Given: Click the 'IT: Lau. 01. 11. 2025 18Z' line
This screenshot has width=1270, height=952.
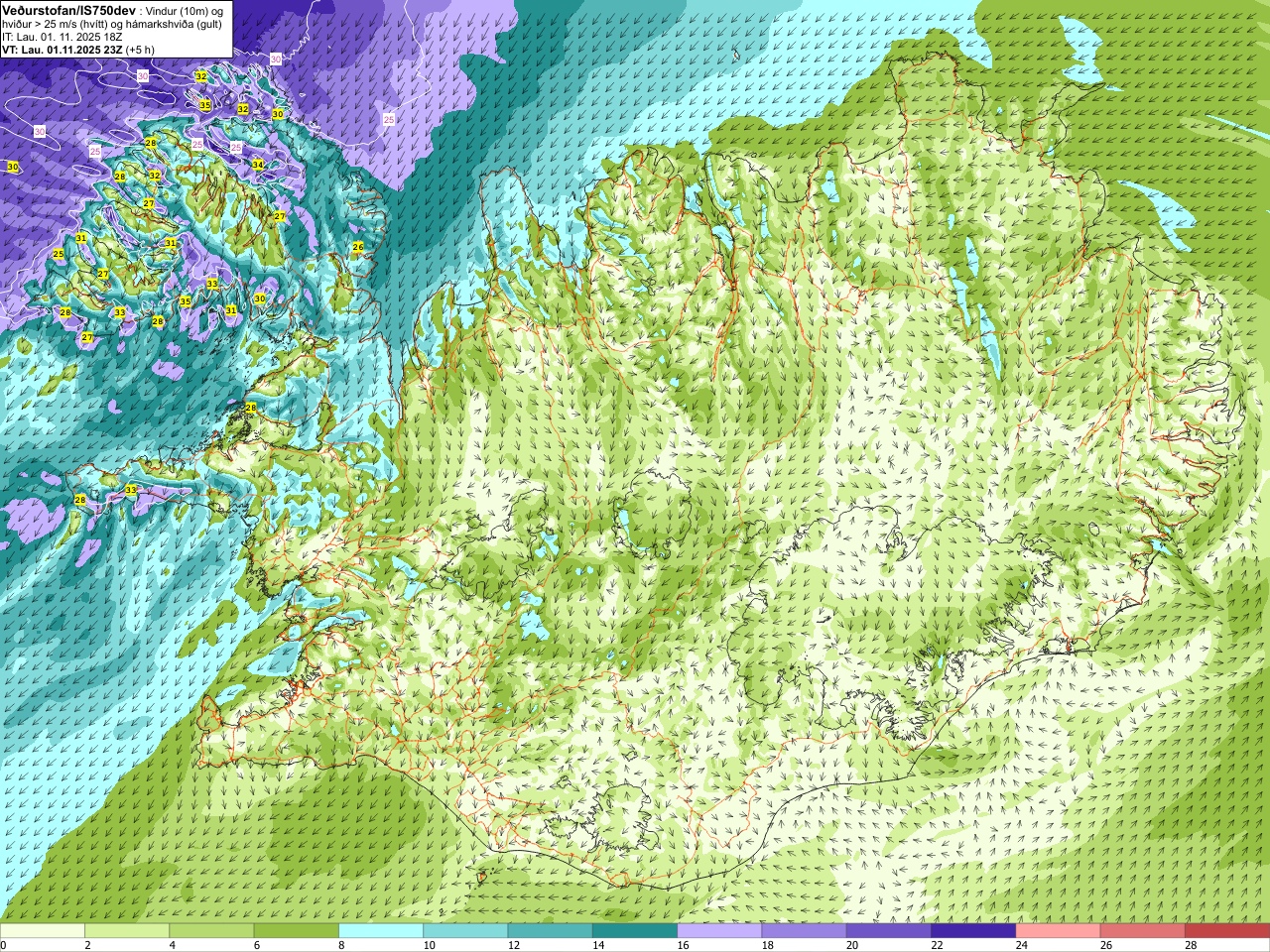Looking at the screenshot, I should 63,37.
